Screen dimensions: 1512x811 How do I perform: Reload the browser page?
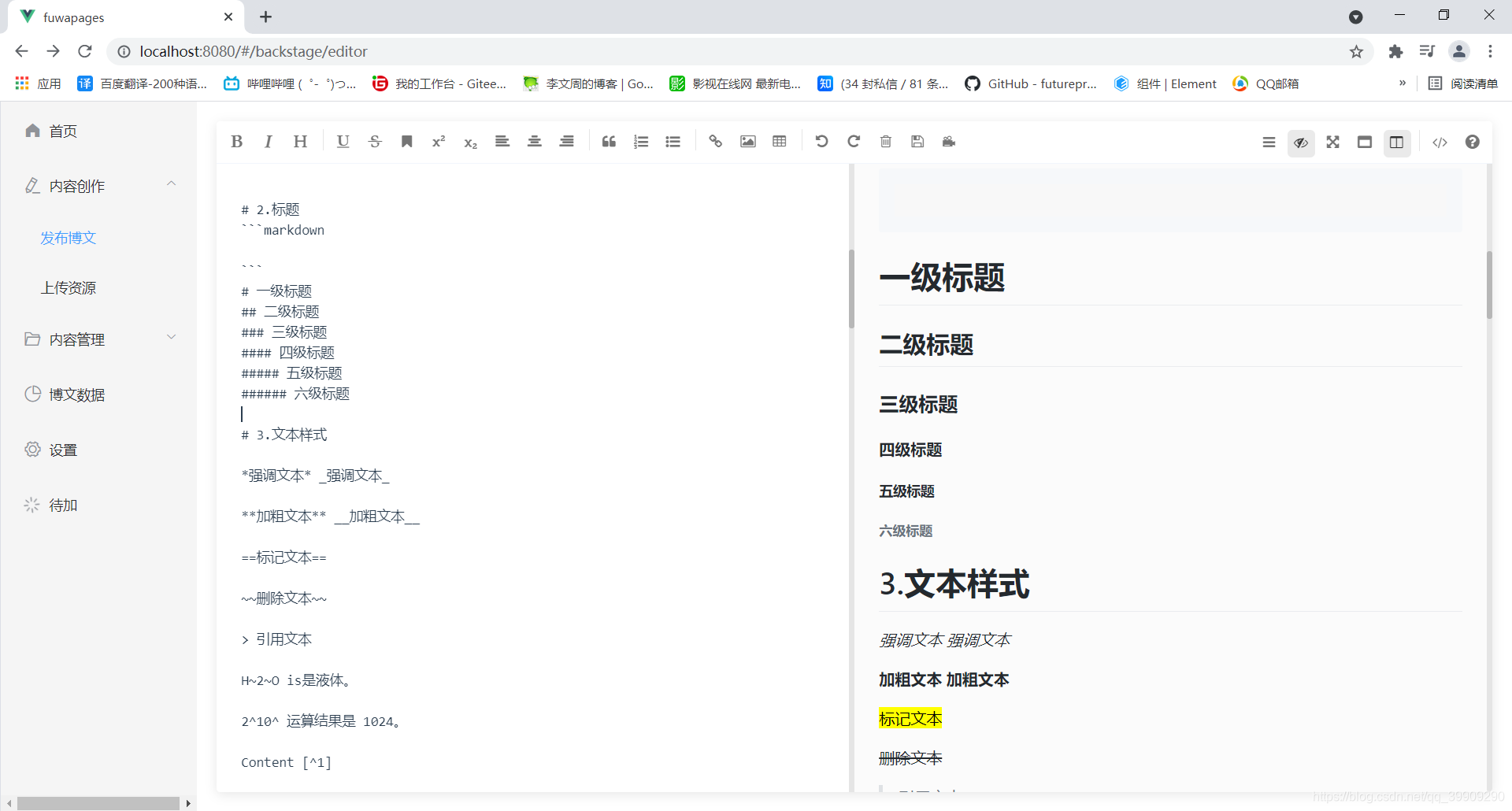coord(85,51)
